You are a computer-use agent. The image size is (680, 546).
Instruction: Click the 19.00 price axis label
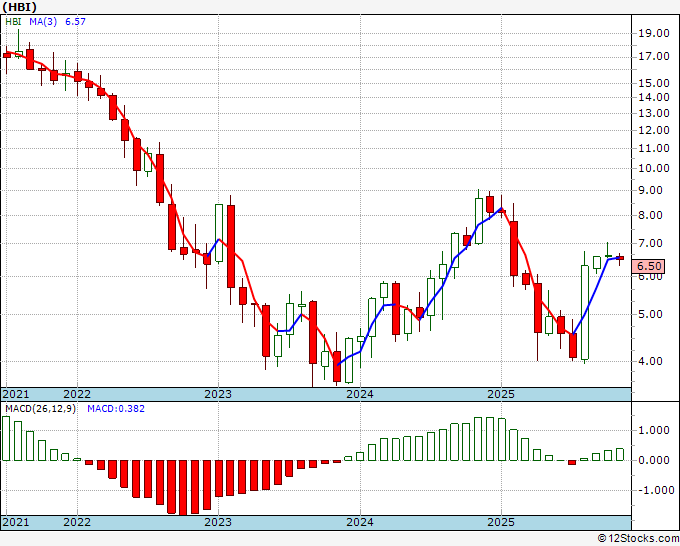pyautogui.click(x=654, y=33)
